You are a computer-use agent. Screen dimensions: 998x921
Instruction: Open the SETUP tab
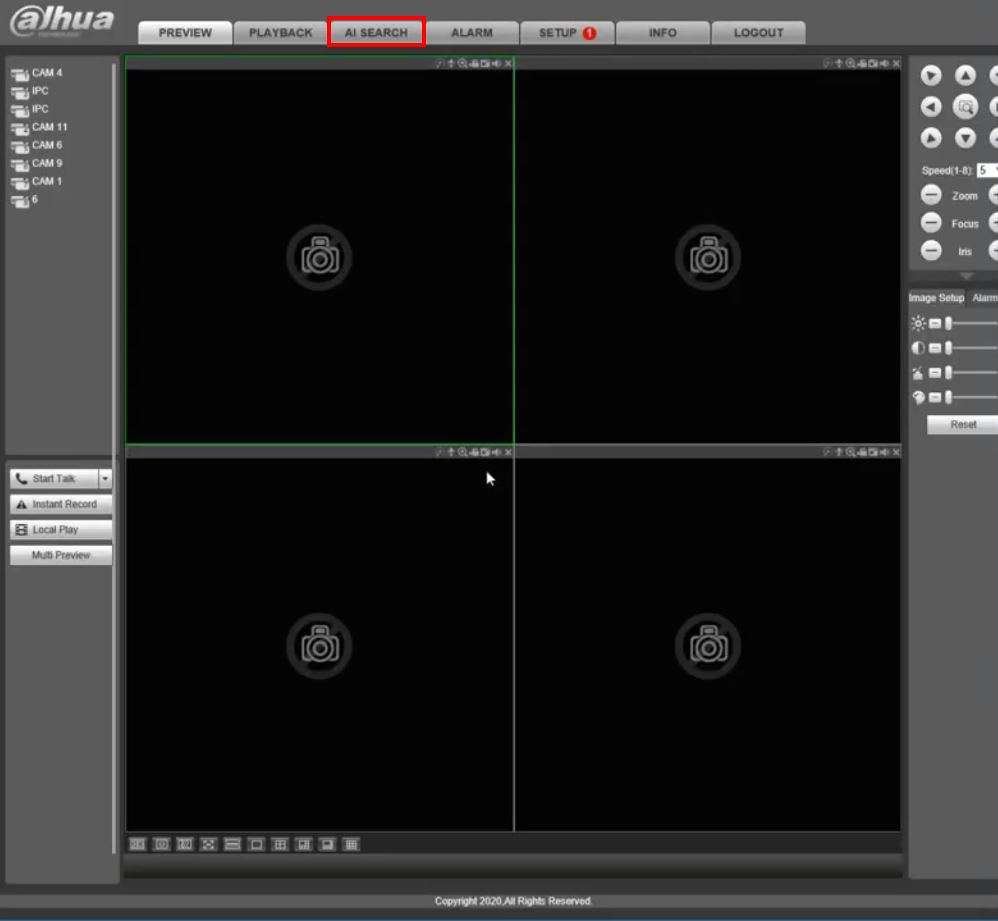567,32
